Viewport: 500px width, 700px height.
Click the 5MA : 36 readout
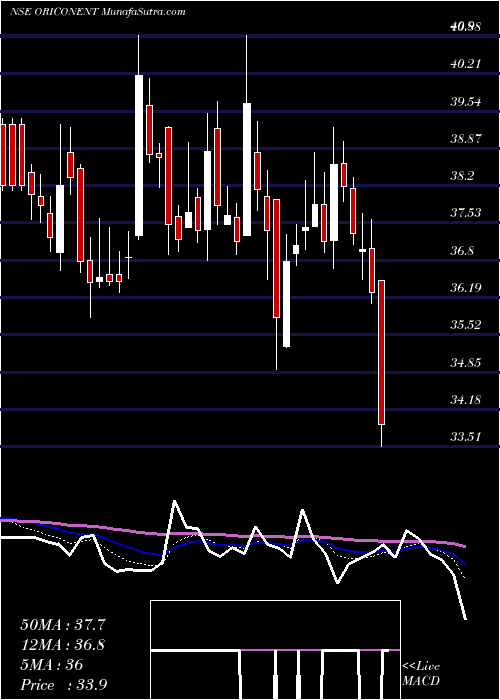(51, 665)
